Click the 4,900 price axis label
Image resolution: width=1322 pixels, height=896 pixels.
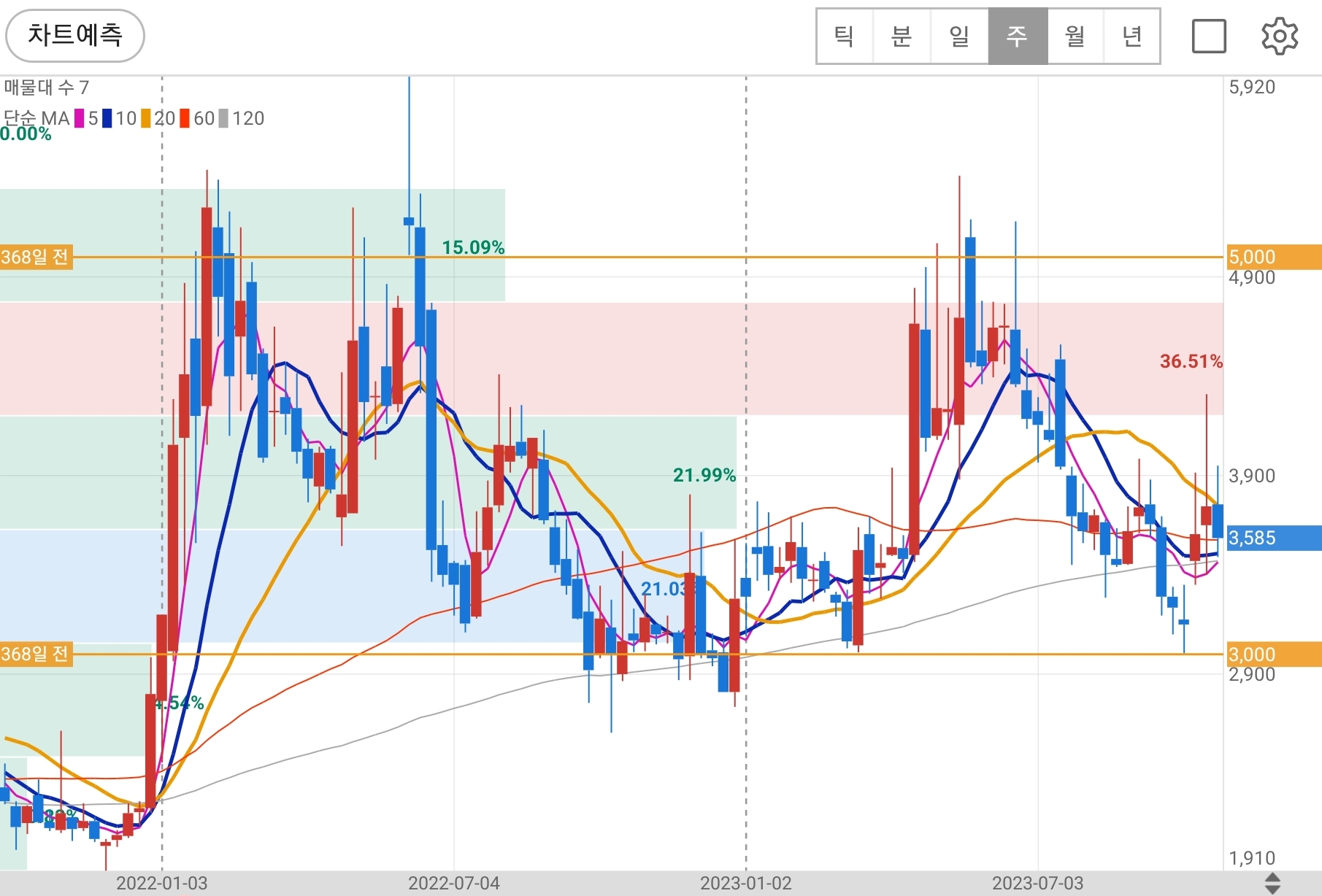point(1252,277)
